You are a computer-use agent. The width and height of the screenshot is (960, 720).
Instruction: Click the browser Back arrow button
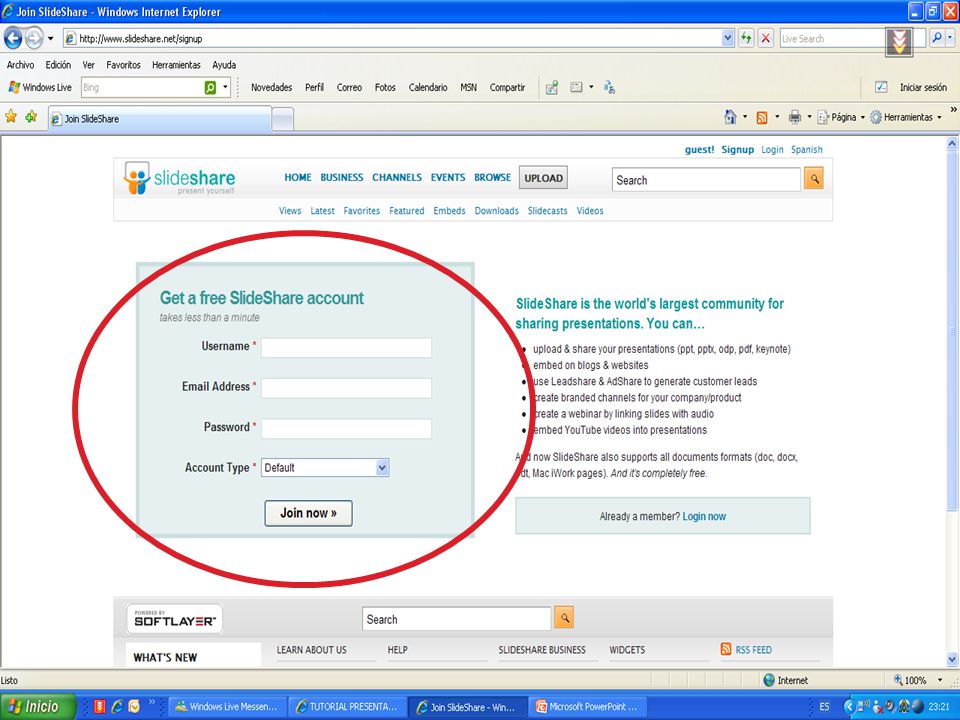pyautogui.click(x=12, y=39)
